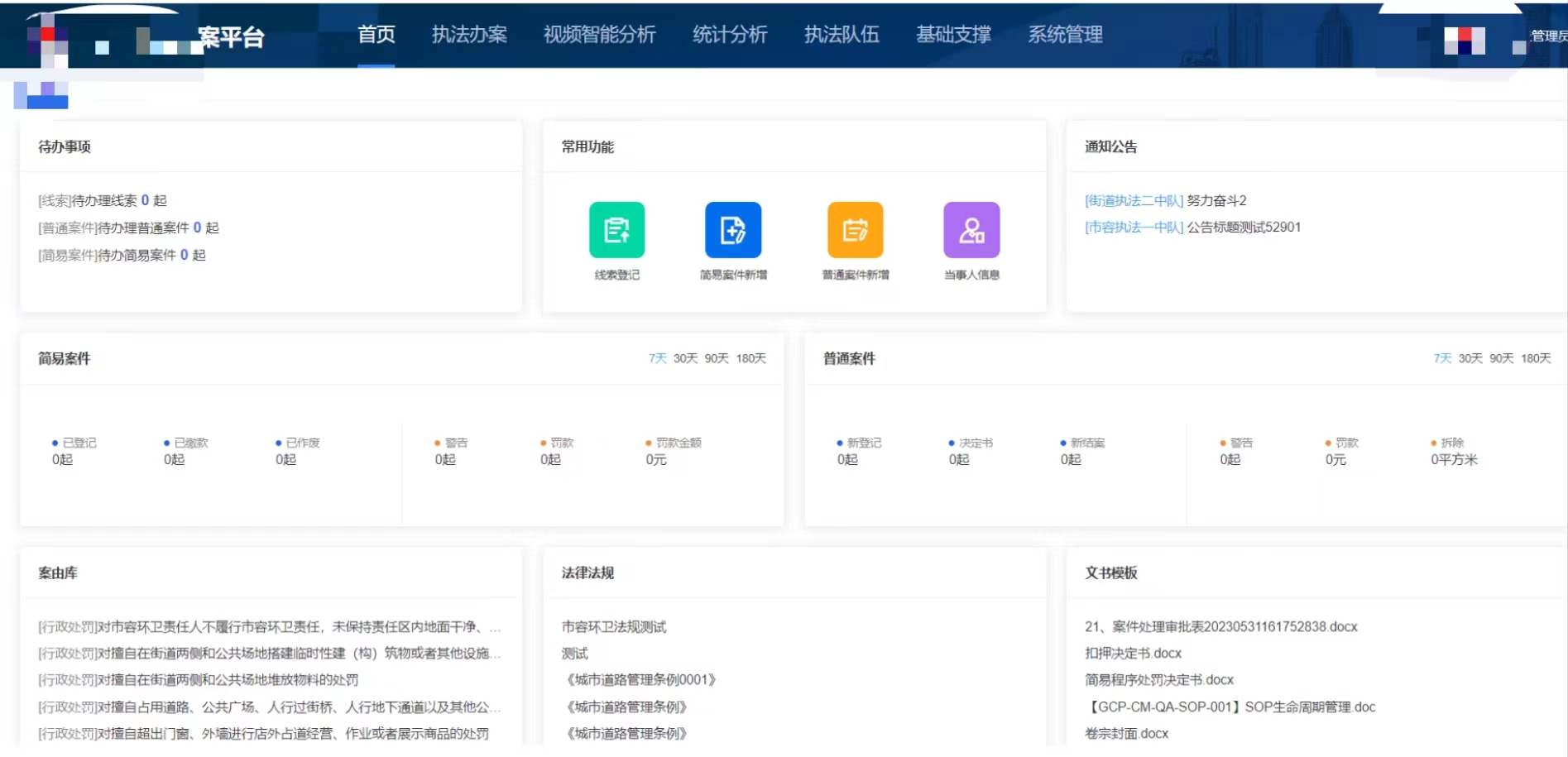Click the 新结案 count in 普通案件
The width and height of the screenshot is (1568, 757).
tap(1072, 460)
